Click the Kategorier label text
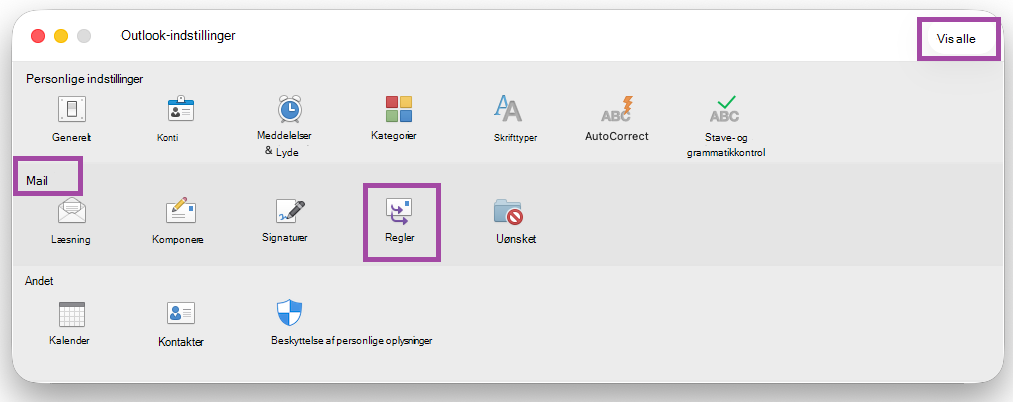The height and width of the screenshot is (402, 1013). click(x=393, y=136)
